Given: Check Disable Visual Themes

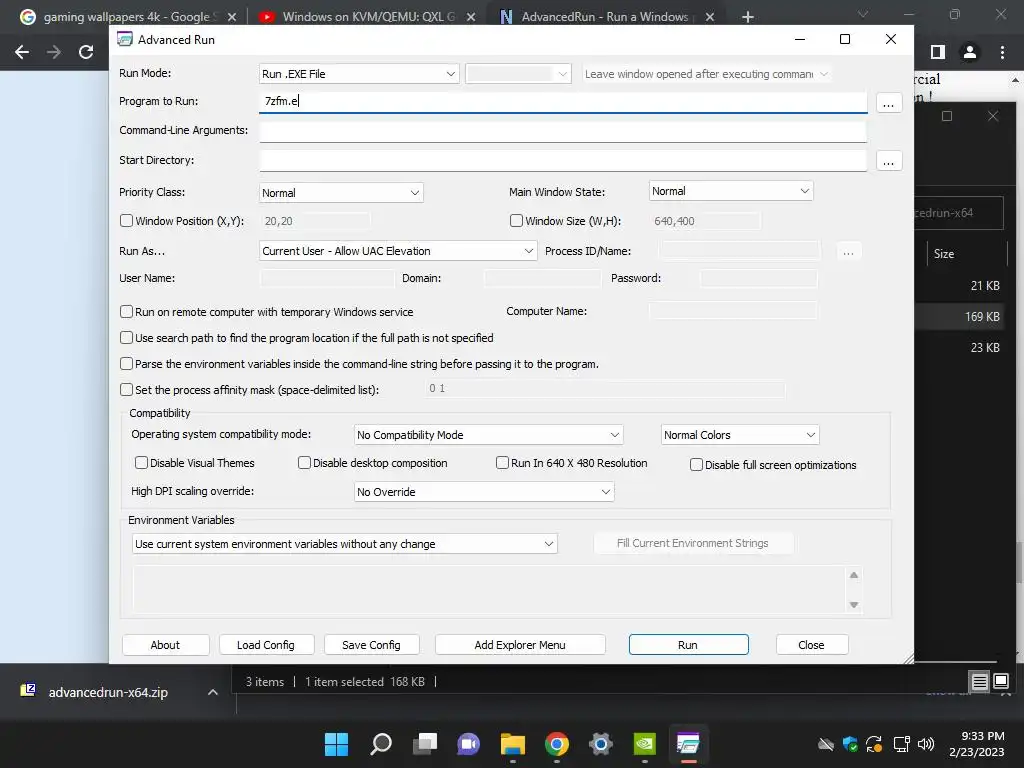Looking at the screenshot, I should tap(141, 462).
